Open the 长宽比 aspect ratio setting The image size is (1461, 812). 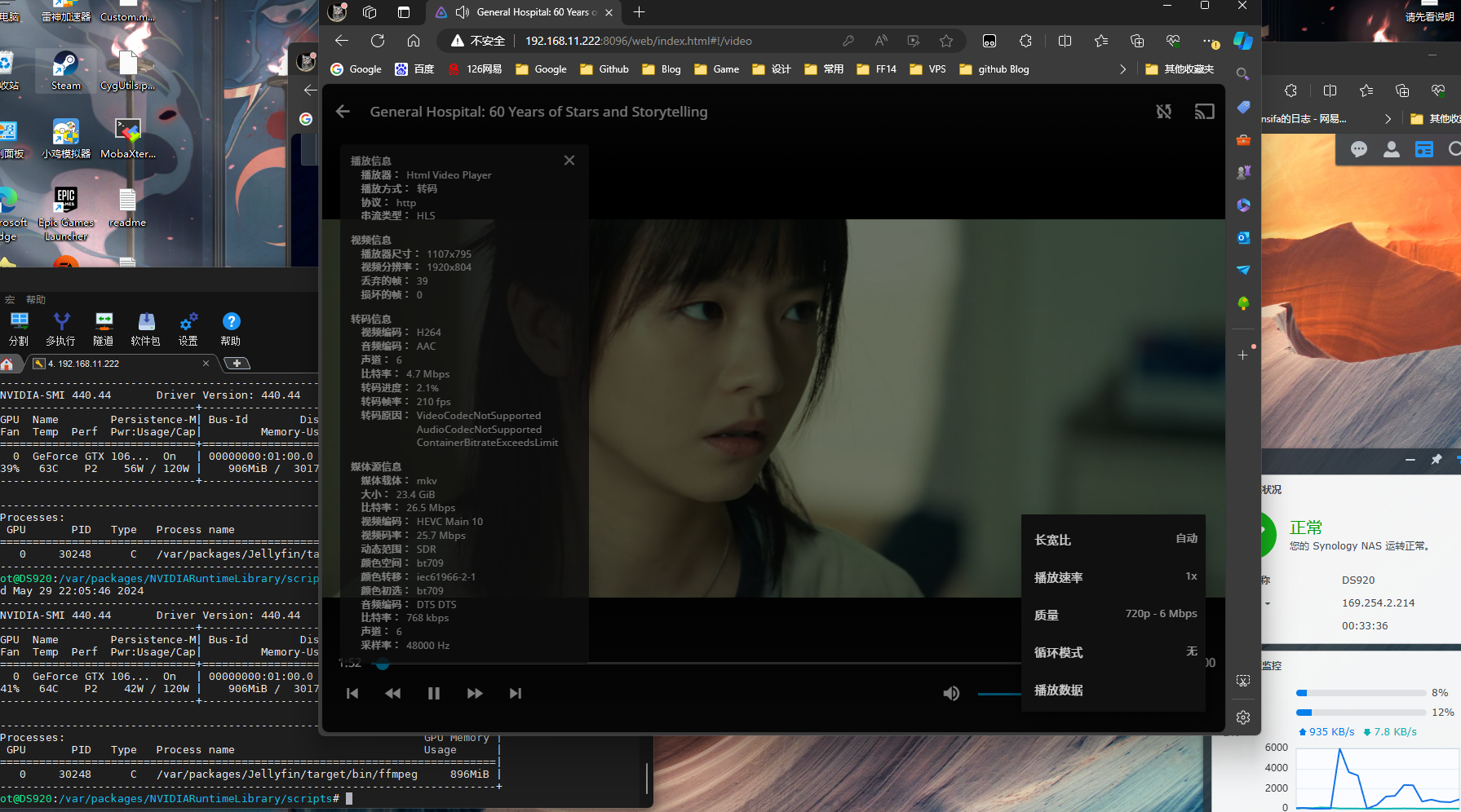coord(1113,540)
